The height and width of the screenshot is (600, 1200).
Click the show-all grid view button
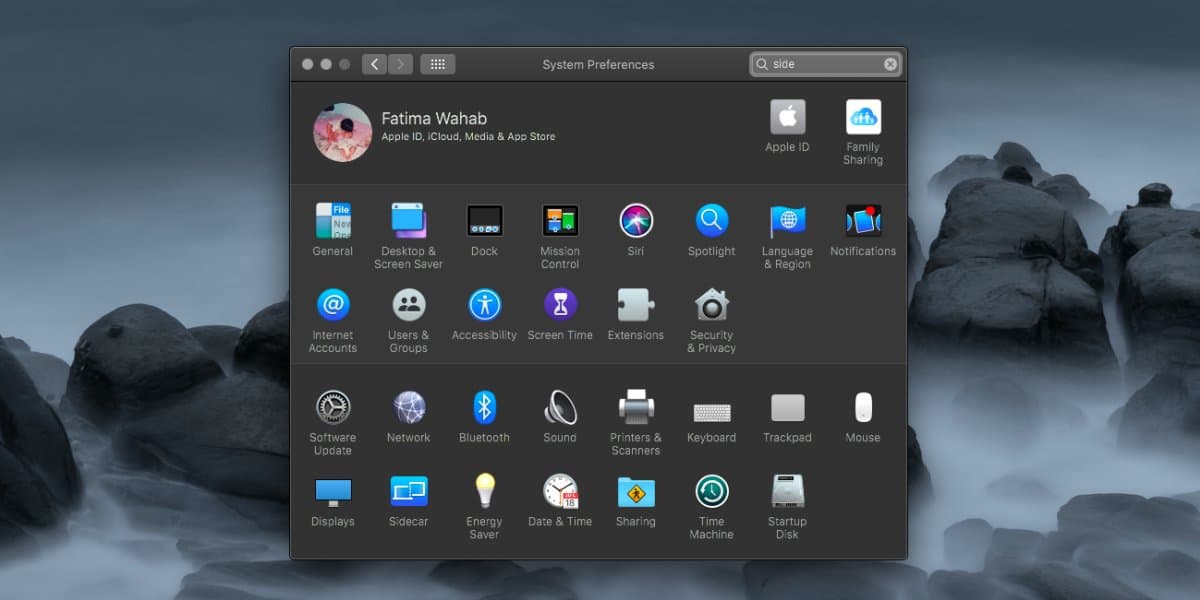point(437,63)
